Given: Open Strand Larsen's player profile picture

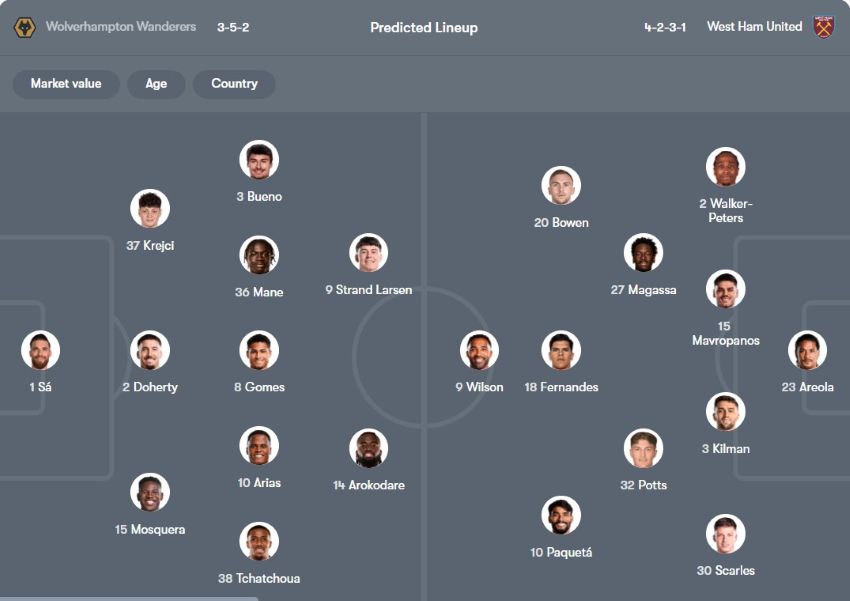Looking at the screenshot, I should click(x=368, y=253).
